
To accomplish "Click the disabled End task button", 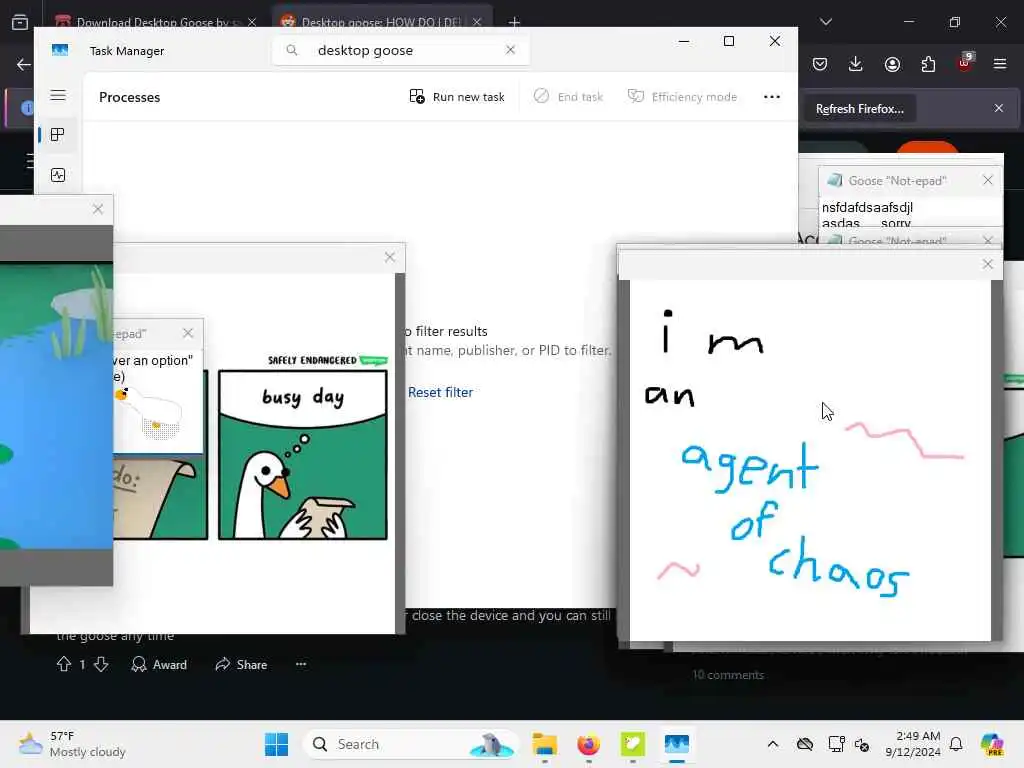I will click(568, 97).
